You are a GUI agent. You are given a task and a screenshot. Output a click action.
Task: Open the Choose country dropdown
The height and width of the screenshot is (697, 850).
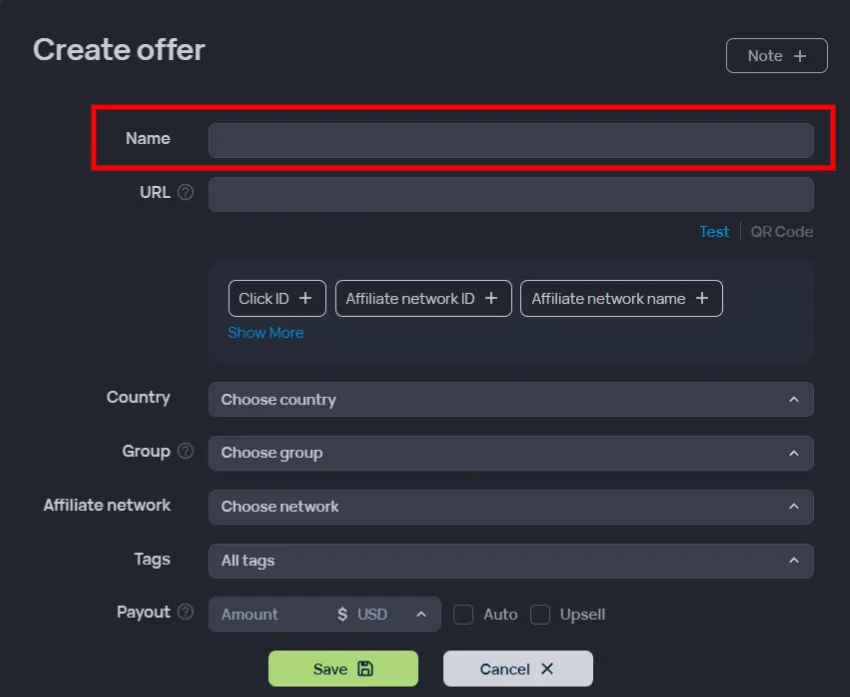pos(511,399)
